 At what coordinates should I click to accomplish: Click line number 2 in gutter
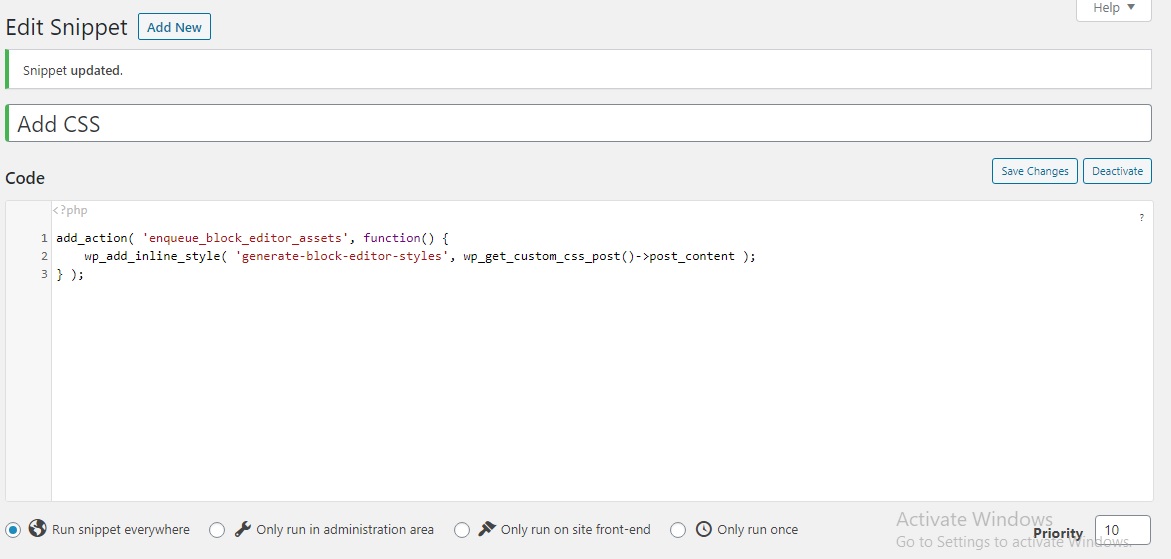tap(45, 256)
